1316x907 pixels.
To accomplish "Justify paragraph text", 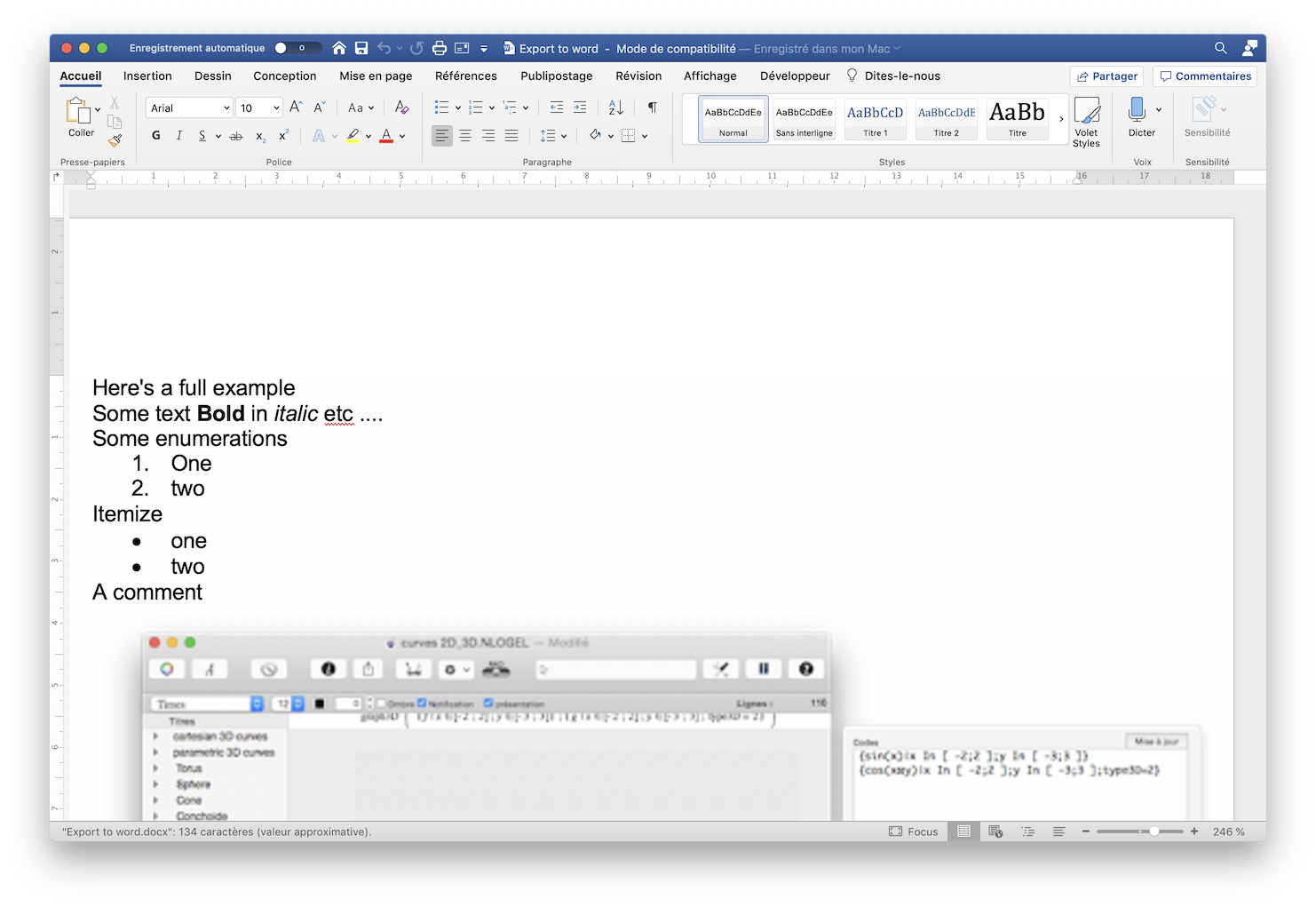I will pyautogui.click(x=511, y=136).
